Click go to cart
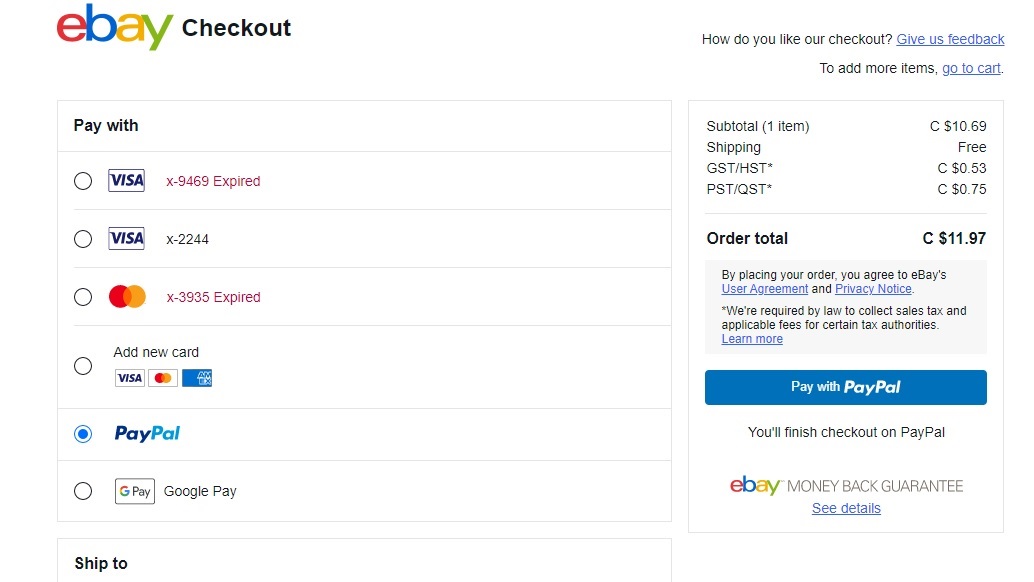Viewport: 1034px width, 582px height. point(971,67)
